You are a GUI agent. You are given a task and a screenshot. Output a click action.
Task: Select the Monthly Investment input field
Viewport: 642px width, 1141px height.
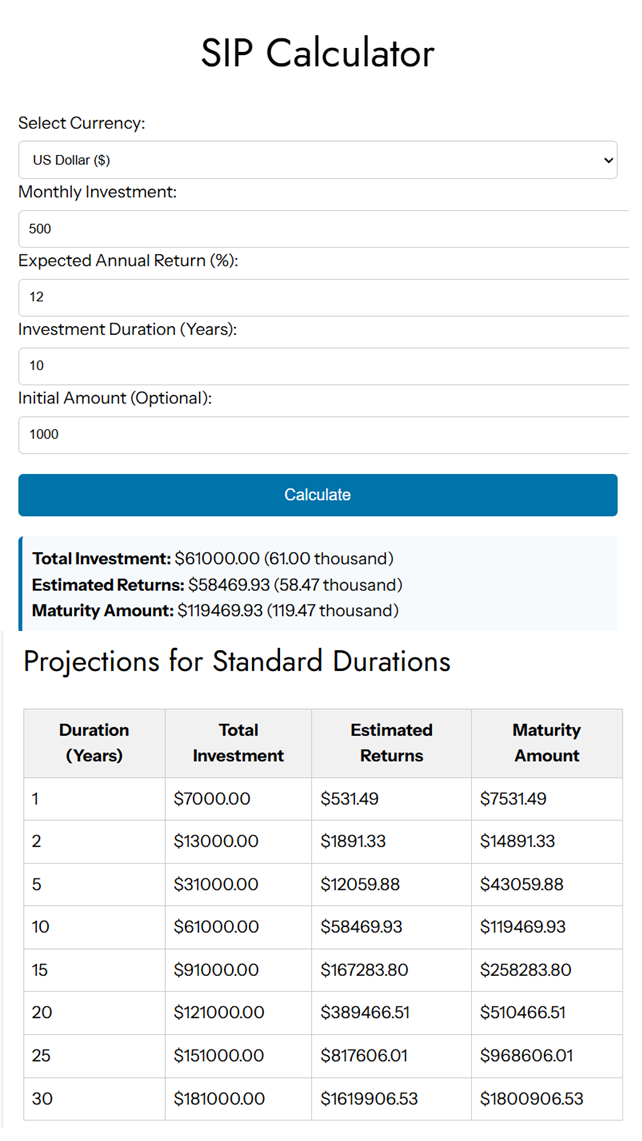[x=318, y=229]
